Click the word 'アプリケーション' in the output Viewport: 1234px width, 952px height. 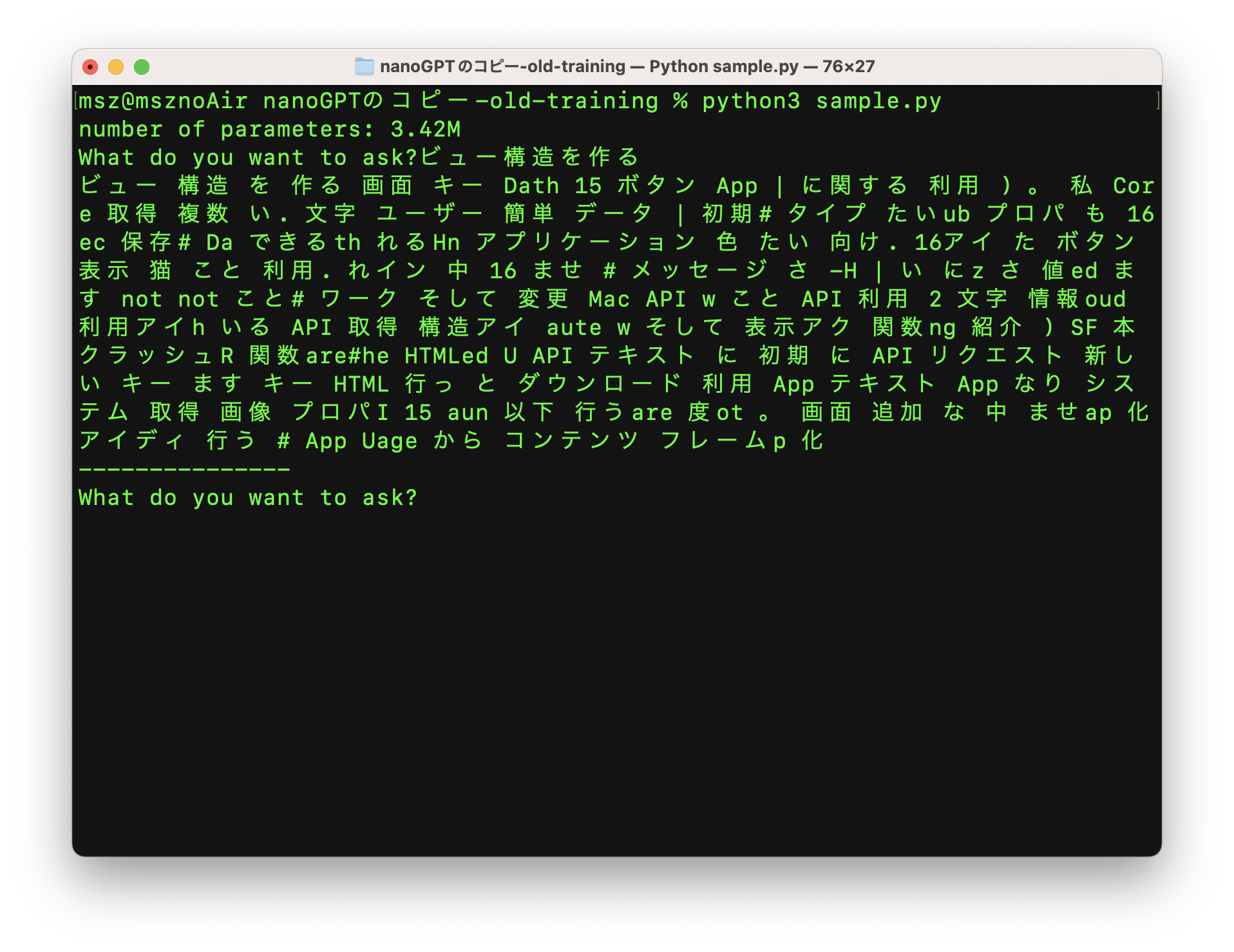tap(586, 242)
